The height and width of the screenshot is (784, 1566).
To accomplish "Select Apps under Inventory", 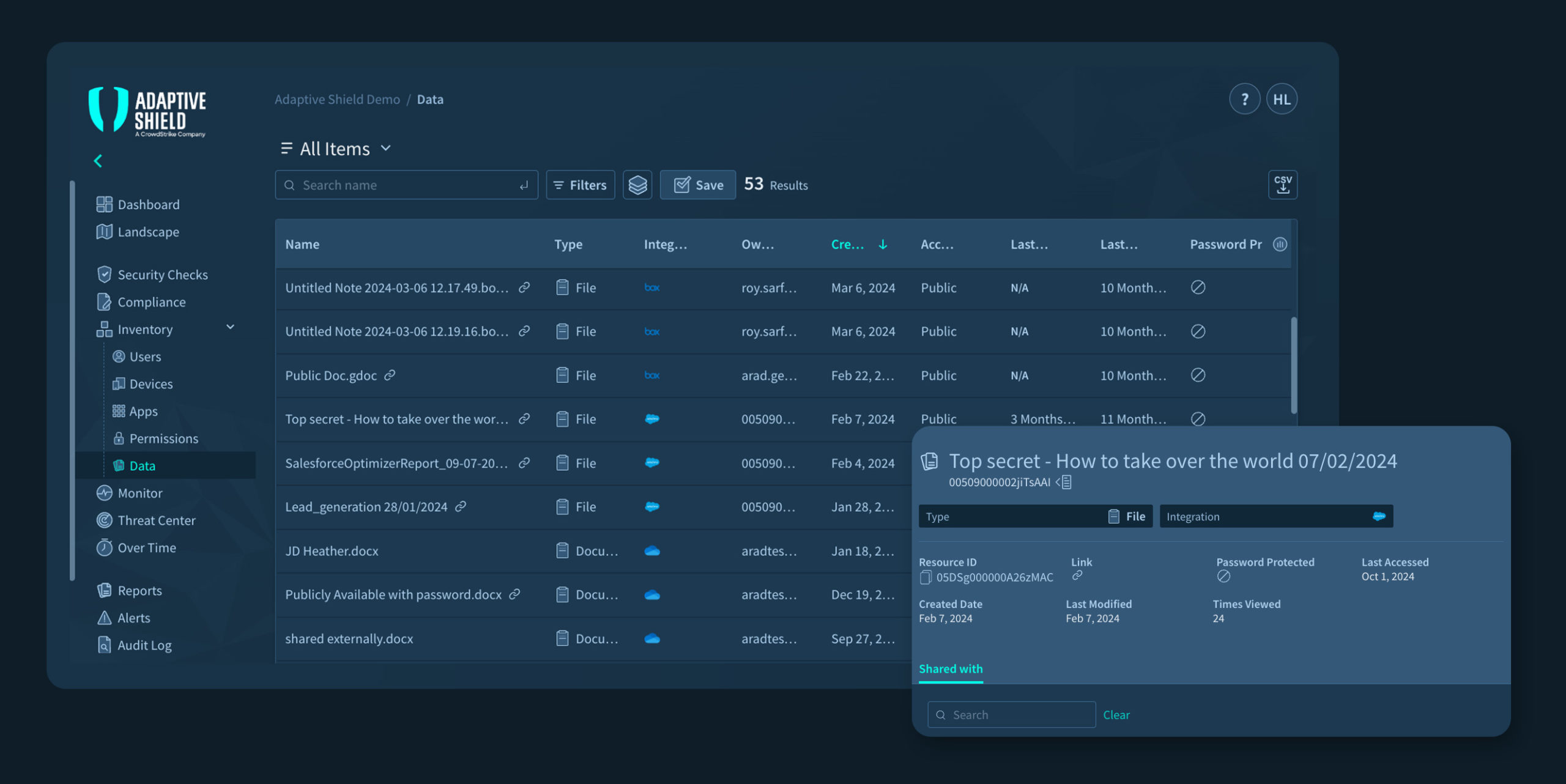I will (135, 412).
